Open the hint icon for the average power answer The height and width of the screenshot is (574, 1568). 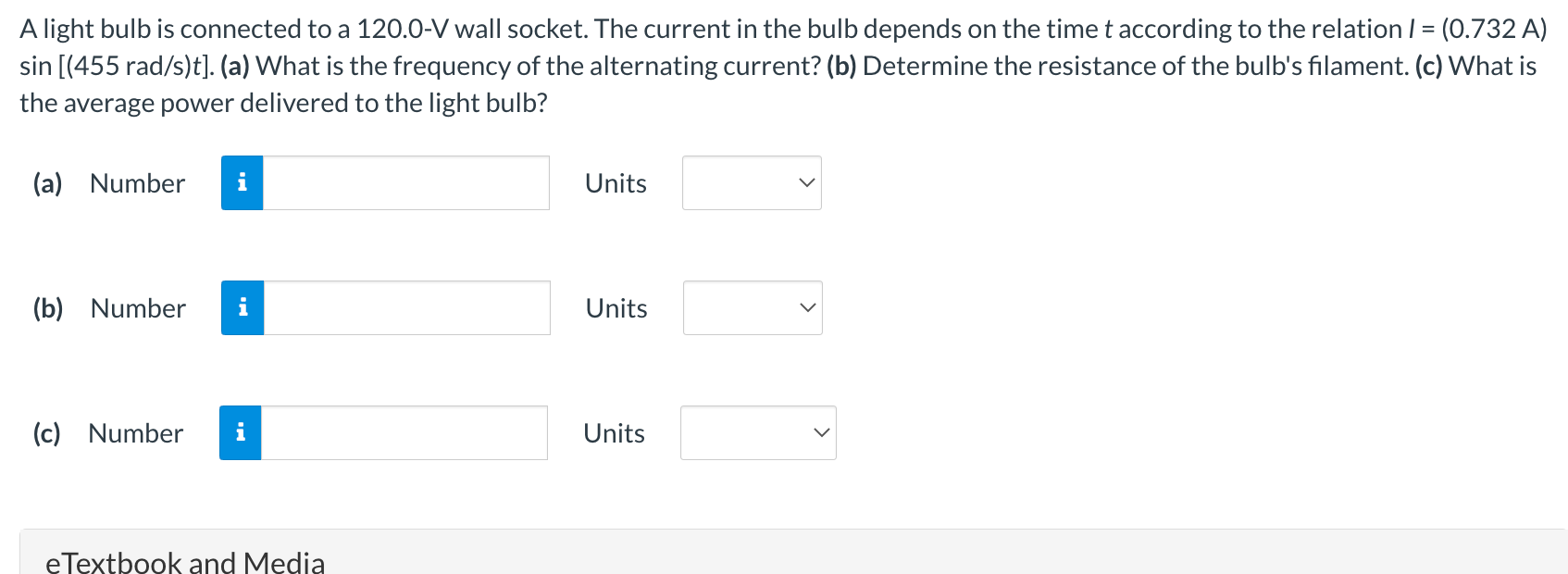241,431
